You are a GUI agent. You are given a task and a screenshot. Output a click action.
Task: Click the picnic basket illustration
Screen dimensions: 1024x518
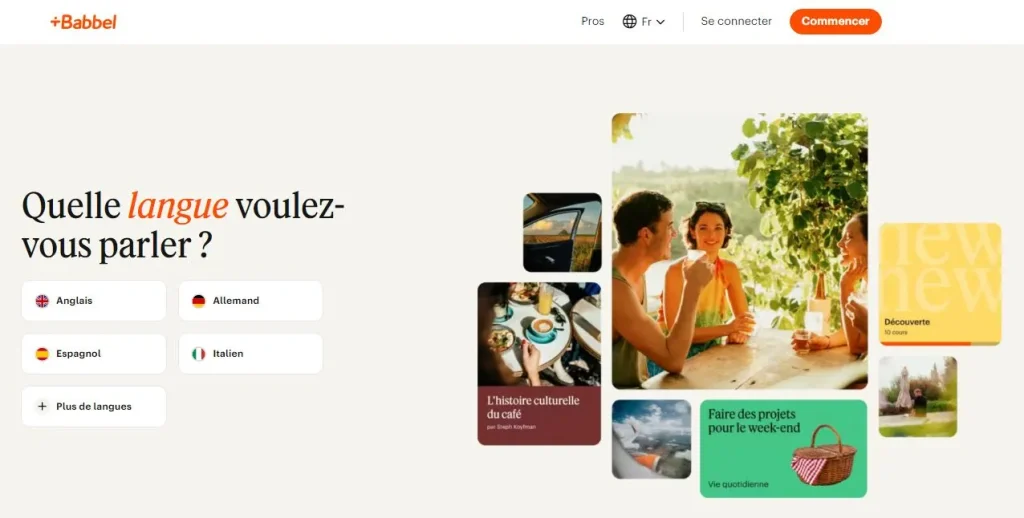[824, 456]
